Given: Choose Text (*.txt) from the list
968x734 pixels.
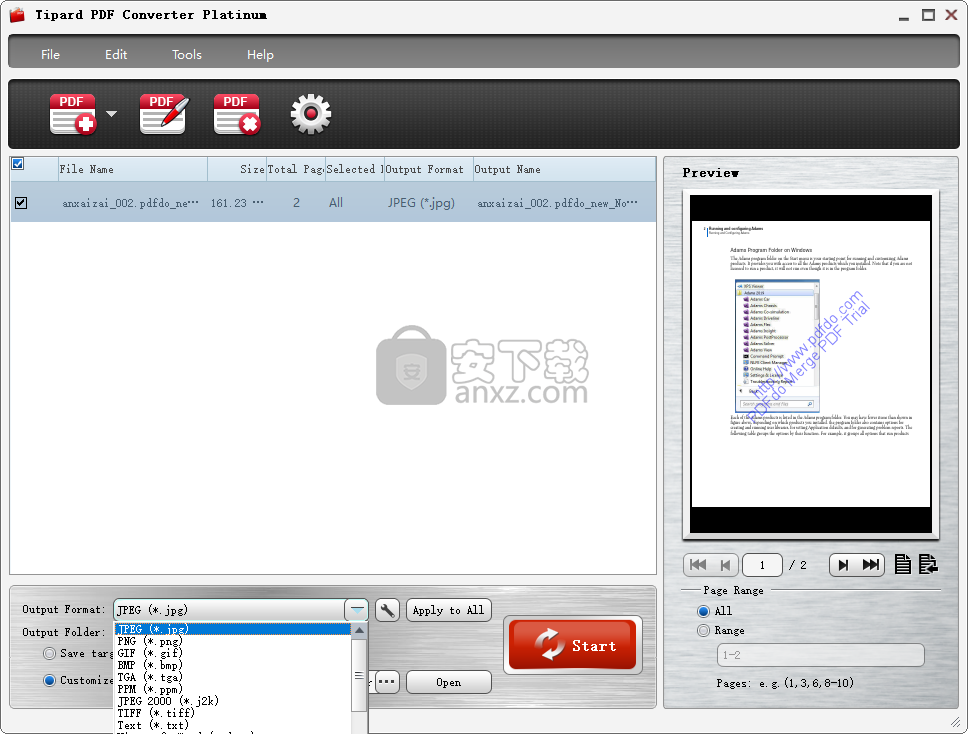Looking at the screenshot, I should [233, 725].
